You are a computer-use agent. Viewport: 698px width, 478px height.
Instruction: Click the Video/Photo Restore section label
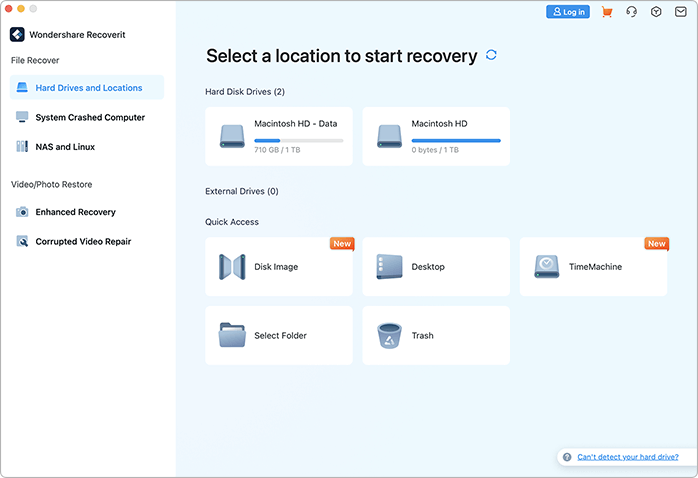click(52, 184)
